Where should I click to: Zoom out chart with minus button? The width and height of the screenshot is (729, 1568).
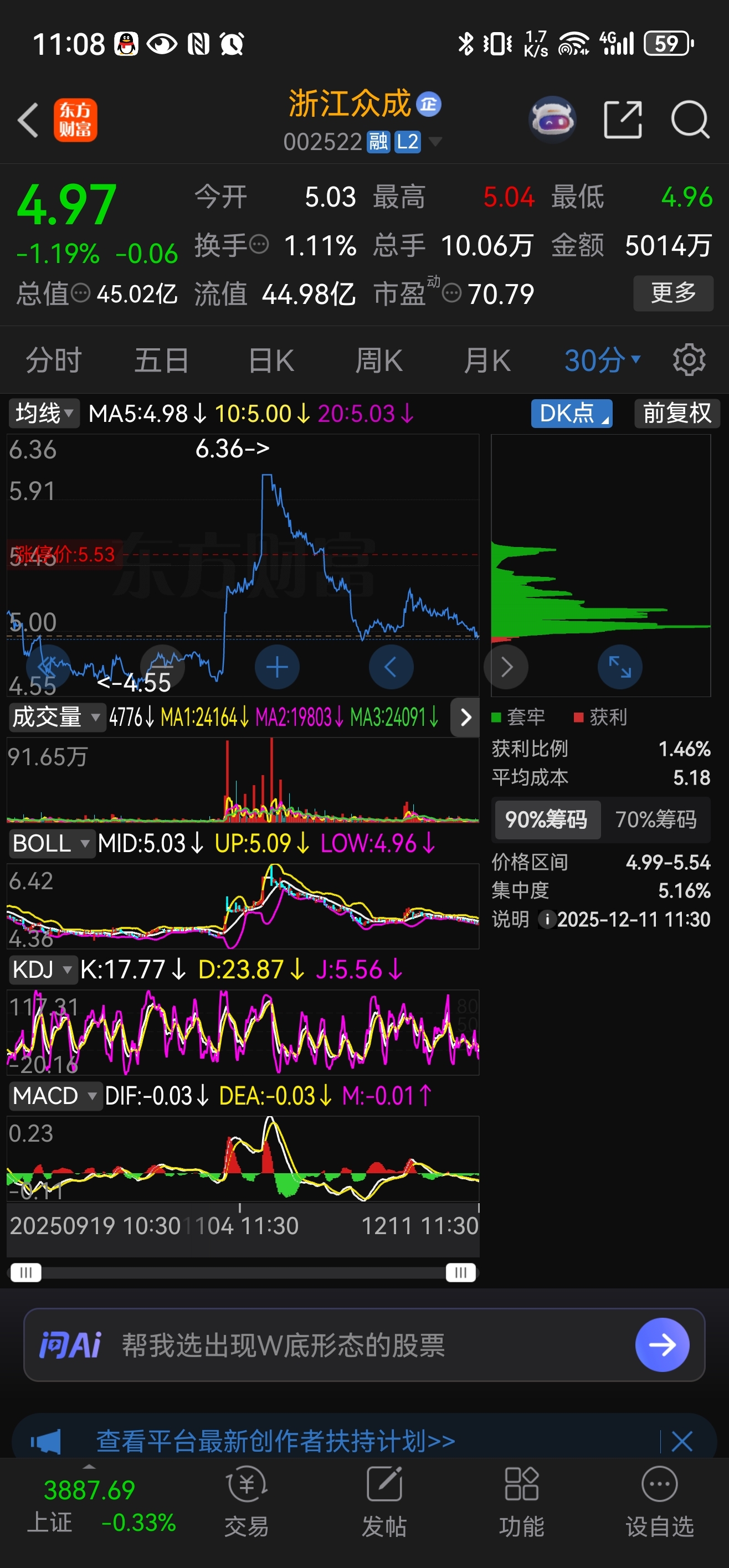tap(163, 667)
